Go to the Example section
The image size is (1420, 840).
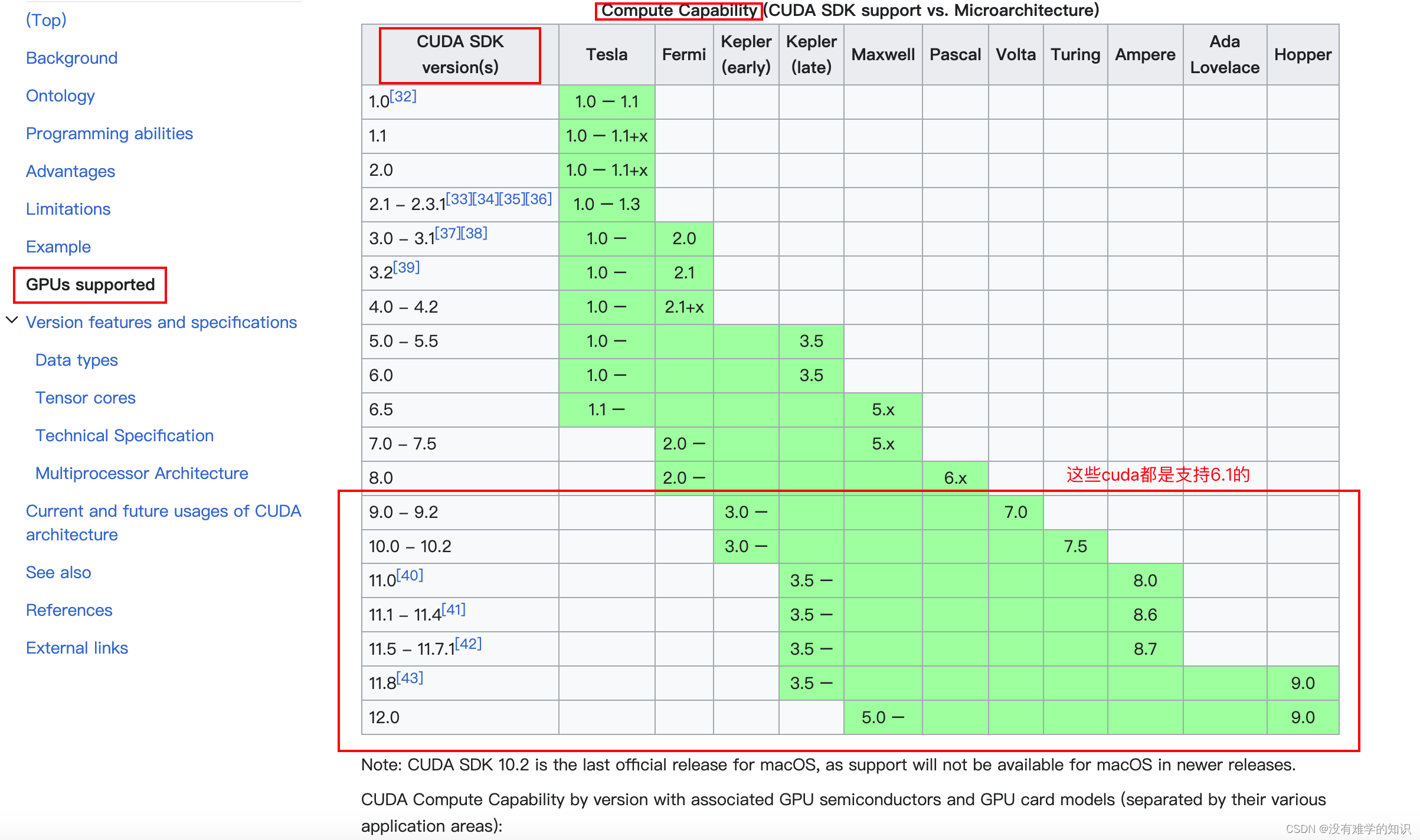[58, 247]
